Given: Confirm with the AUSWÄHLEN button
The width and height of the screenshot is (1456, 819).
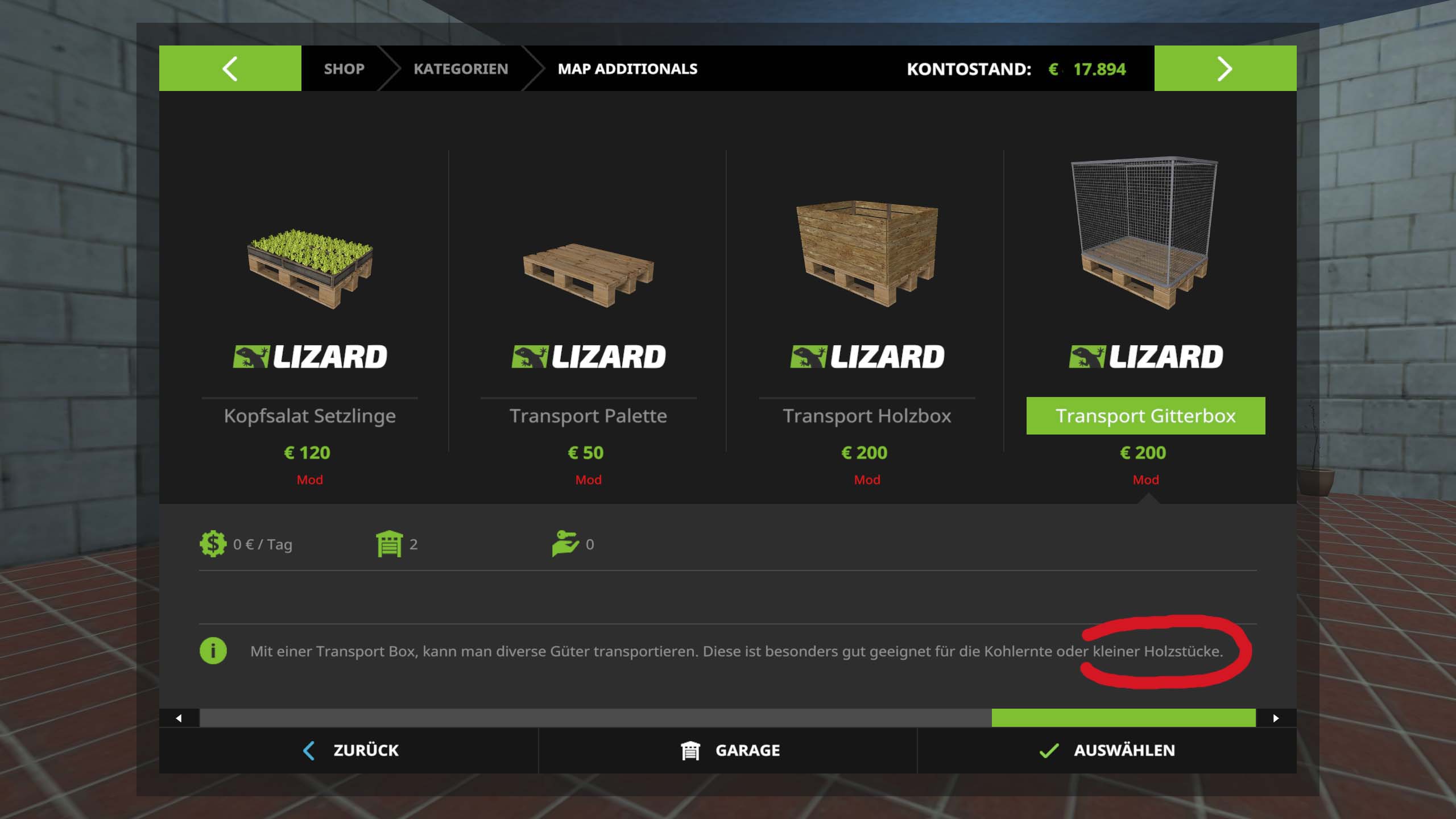Looking at the screenshot, I should click(1107, 751).
